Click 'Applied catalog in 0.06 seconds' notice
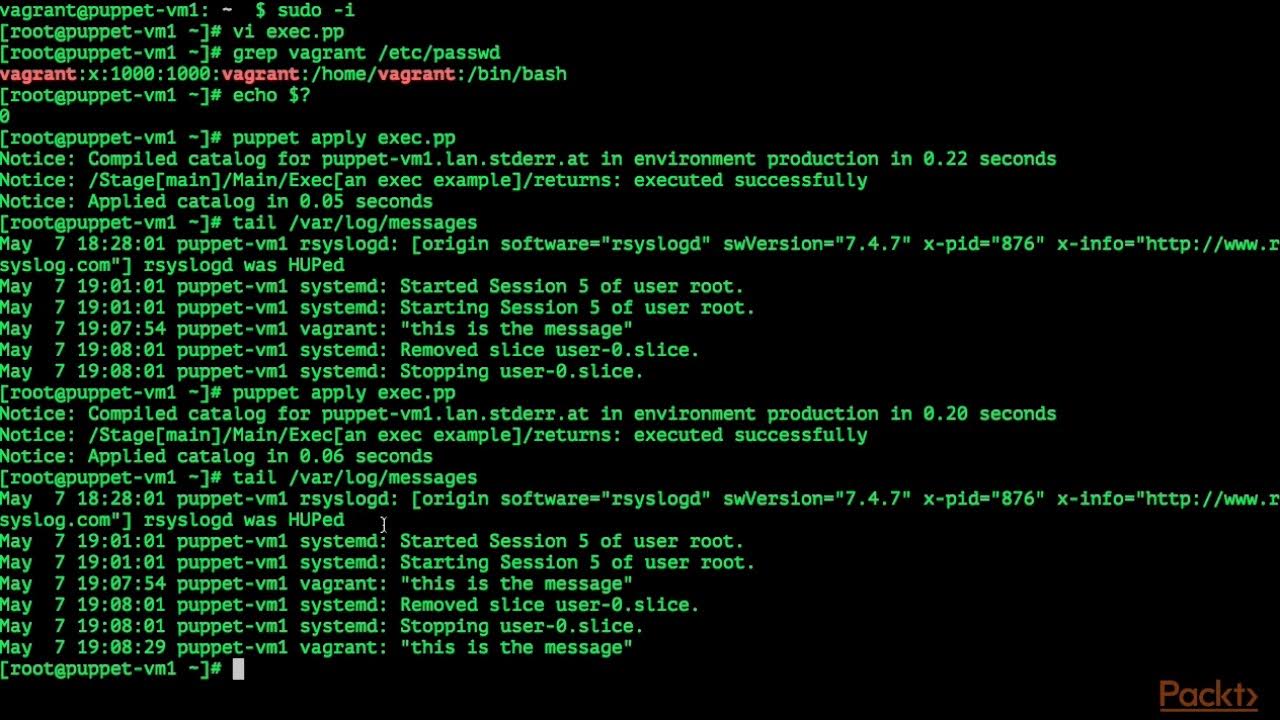Viewport: 1280px width, 720px height. pos(260,457)
